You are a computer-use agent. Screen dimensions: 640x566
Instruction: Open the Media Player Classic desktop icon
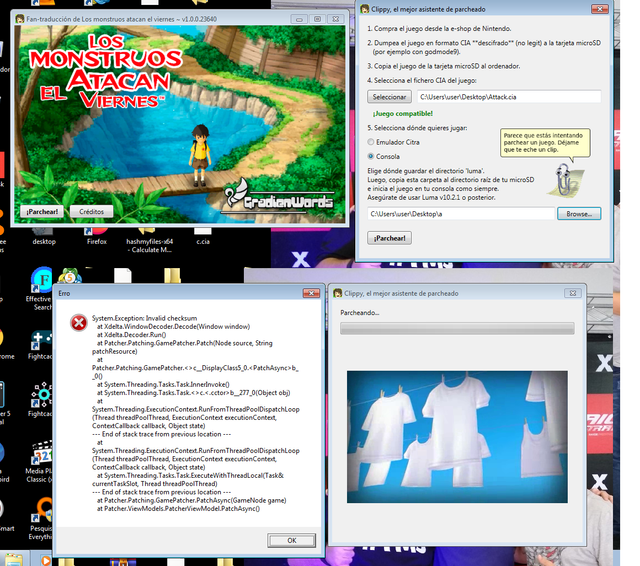(x=40, y=462)
